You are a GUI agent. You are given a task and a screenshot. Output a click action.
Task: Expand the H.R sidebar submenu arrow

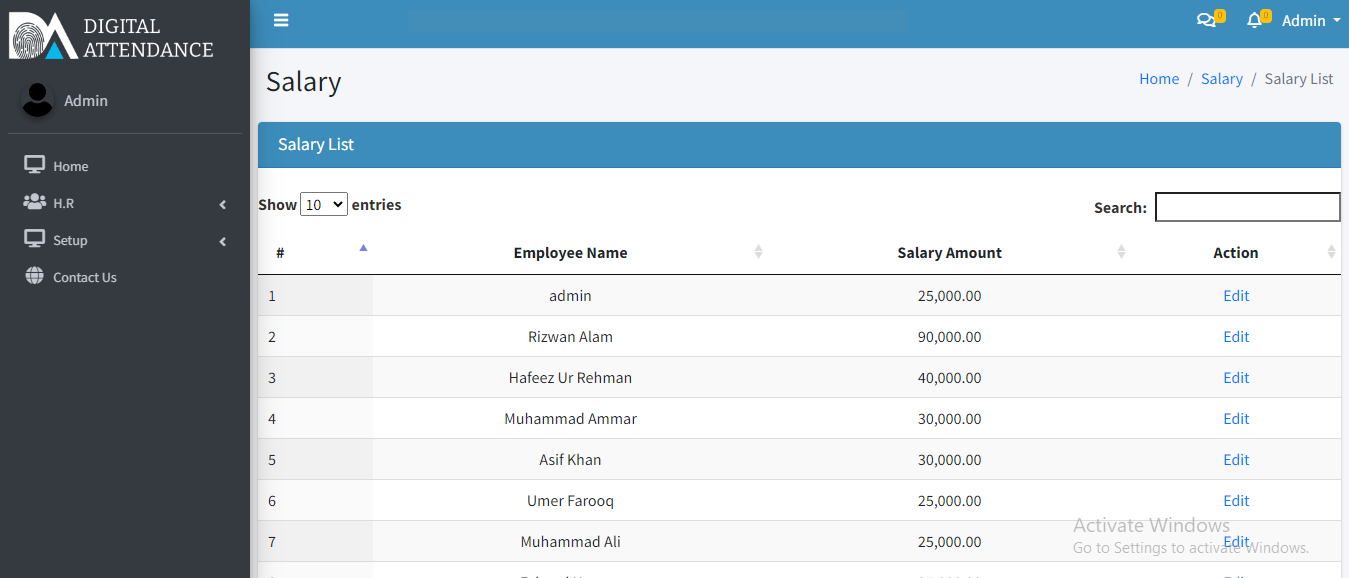tap(222, 204)
